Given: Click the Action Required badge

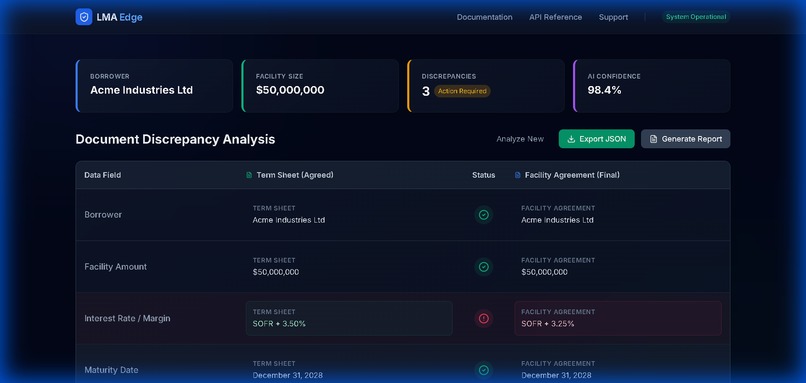Looking at the screenshot, I should click(462, 91).
